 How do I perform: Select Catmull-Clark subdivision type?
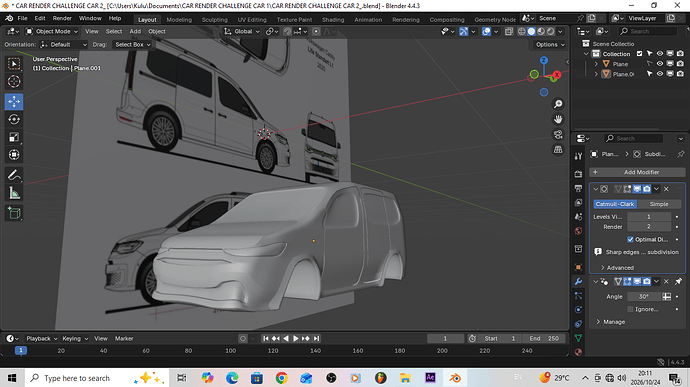click(615, 204)
